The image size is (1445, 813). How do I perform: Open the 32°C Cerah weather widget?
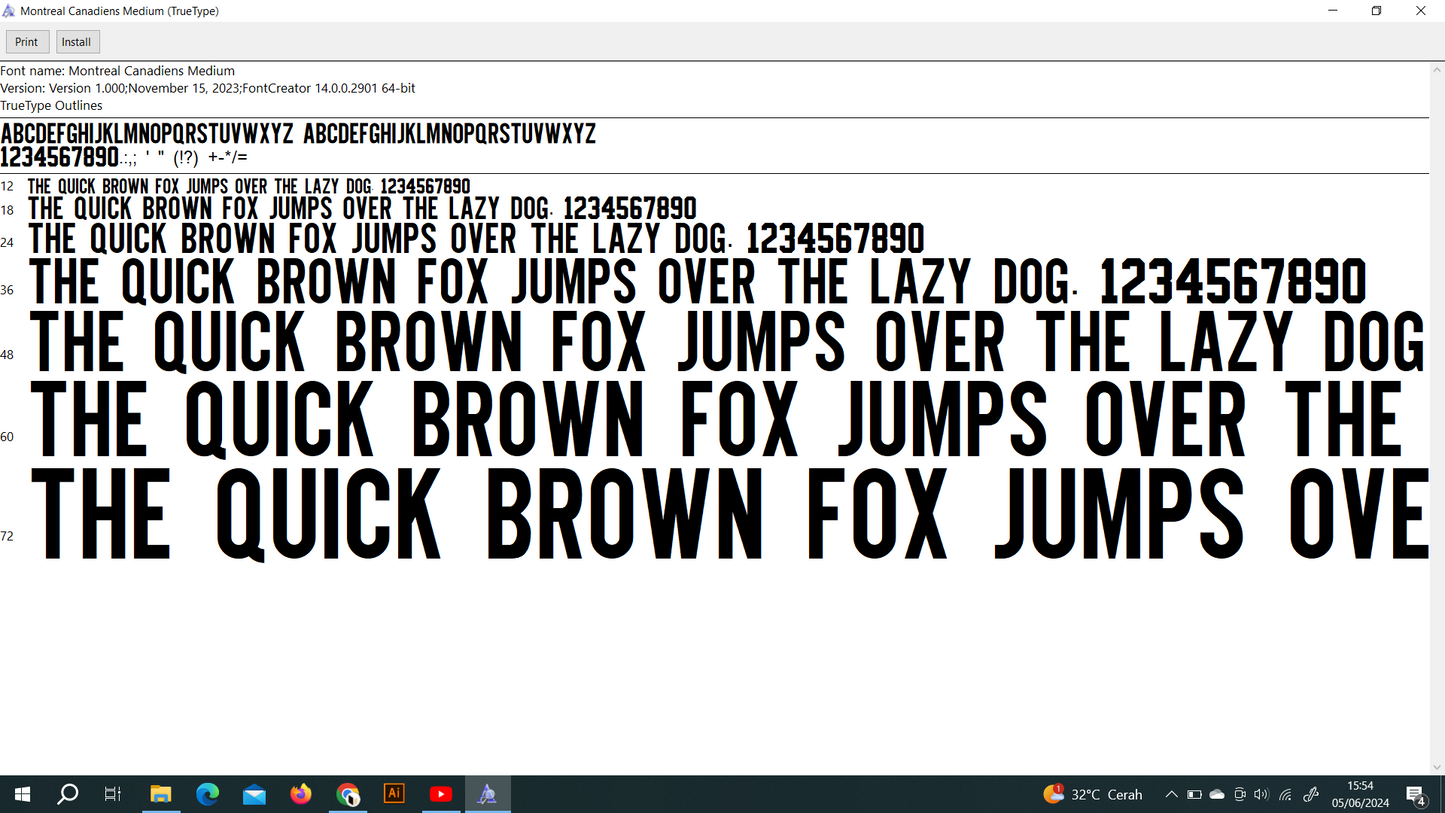coord(1093,794)
